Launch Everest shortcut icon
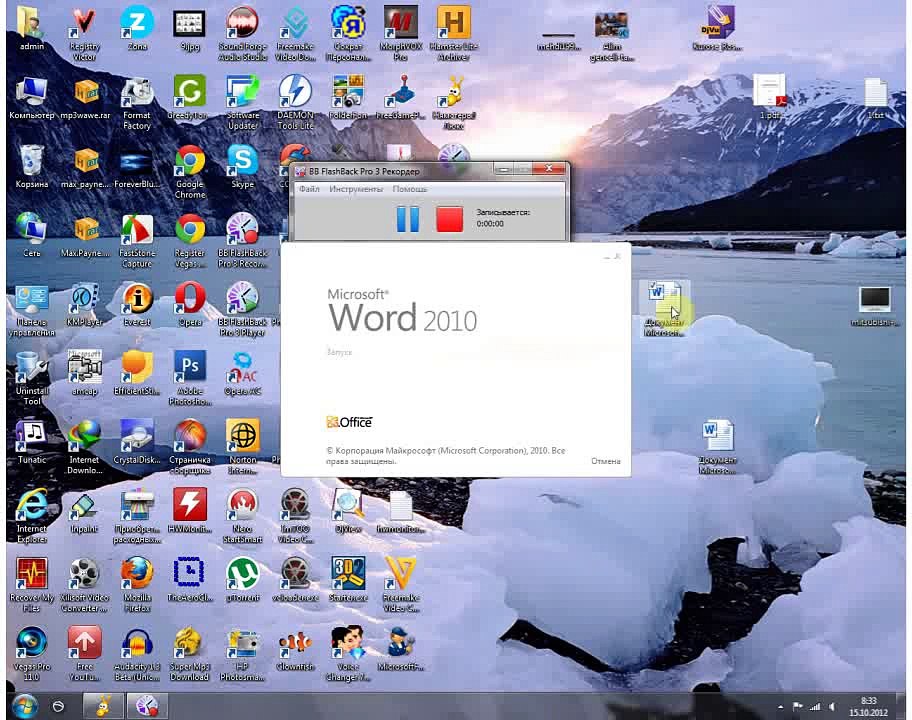912x720 pixels. [x=137, y=304]
